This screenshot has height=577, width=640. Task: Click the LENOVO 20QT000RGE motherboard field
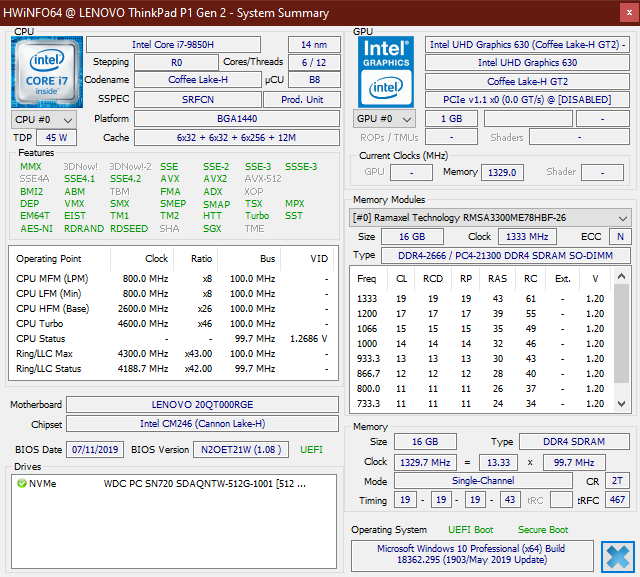202,404
